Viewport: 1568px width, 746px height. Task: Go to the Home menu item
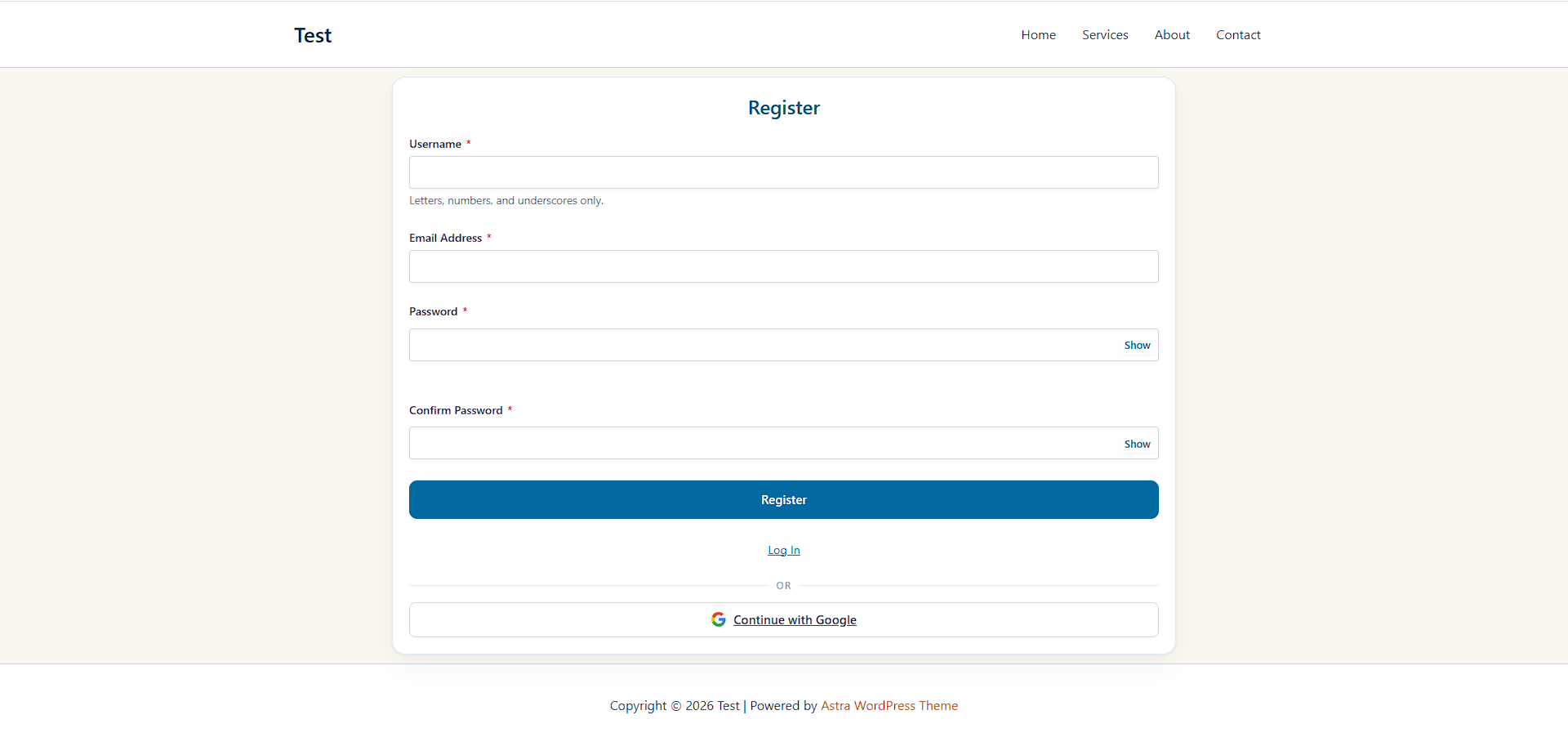pos(1038,34)
